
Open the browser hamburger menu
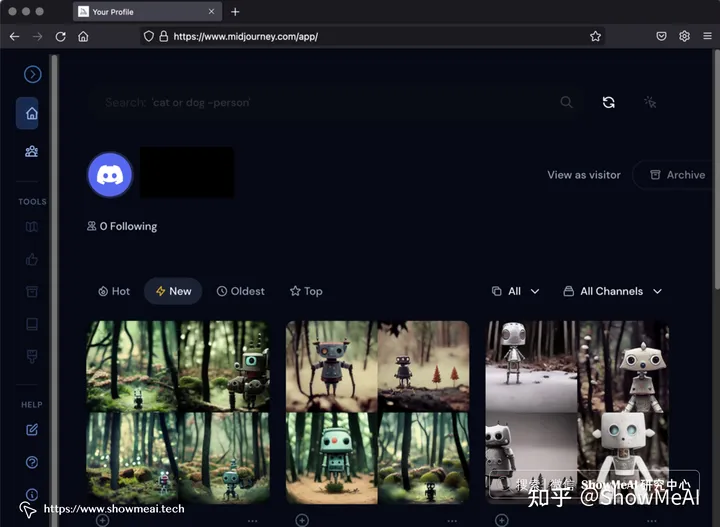pyautogui.click(x=707, y=36)
